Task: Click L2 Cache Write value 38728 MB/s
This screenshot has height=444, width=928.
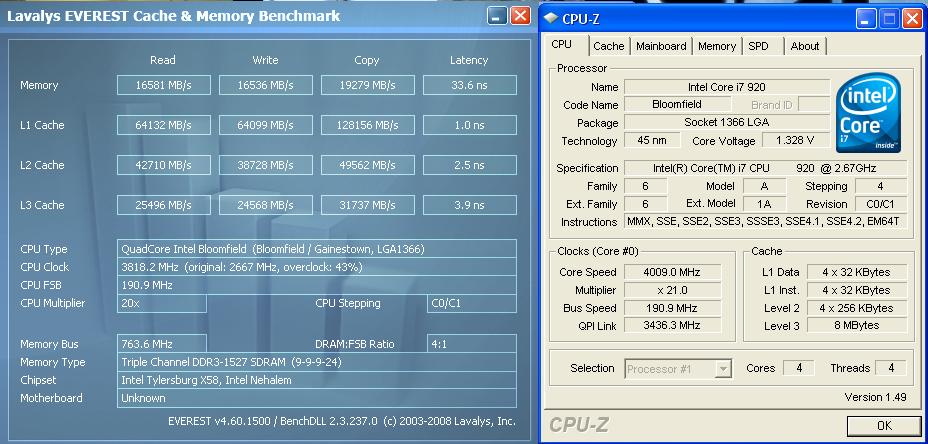Action: (266, 165)
